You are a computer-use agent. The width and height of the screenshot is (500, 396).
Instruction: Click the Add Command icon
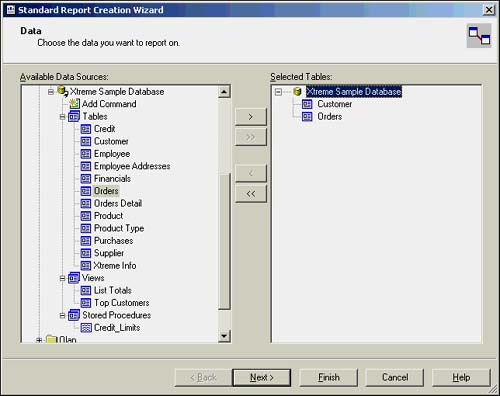pos(74,104)
